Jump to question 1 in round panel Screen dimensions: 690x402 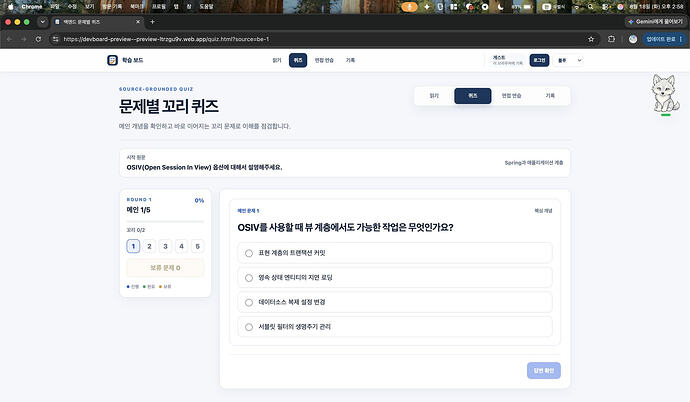pos(133,246)
